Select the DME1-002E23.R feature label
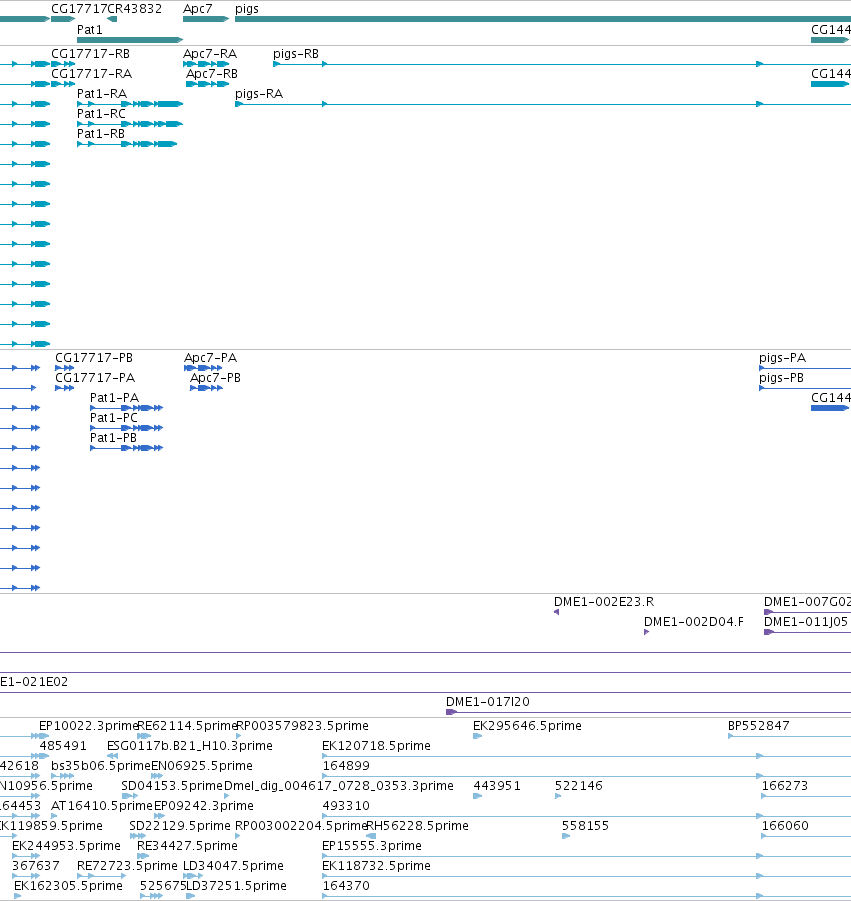This screenshot has height=901, width=851. coord(603,602)
